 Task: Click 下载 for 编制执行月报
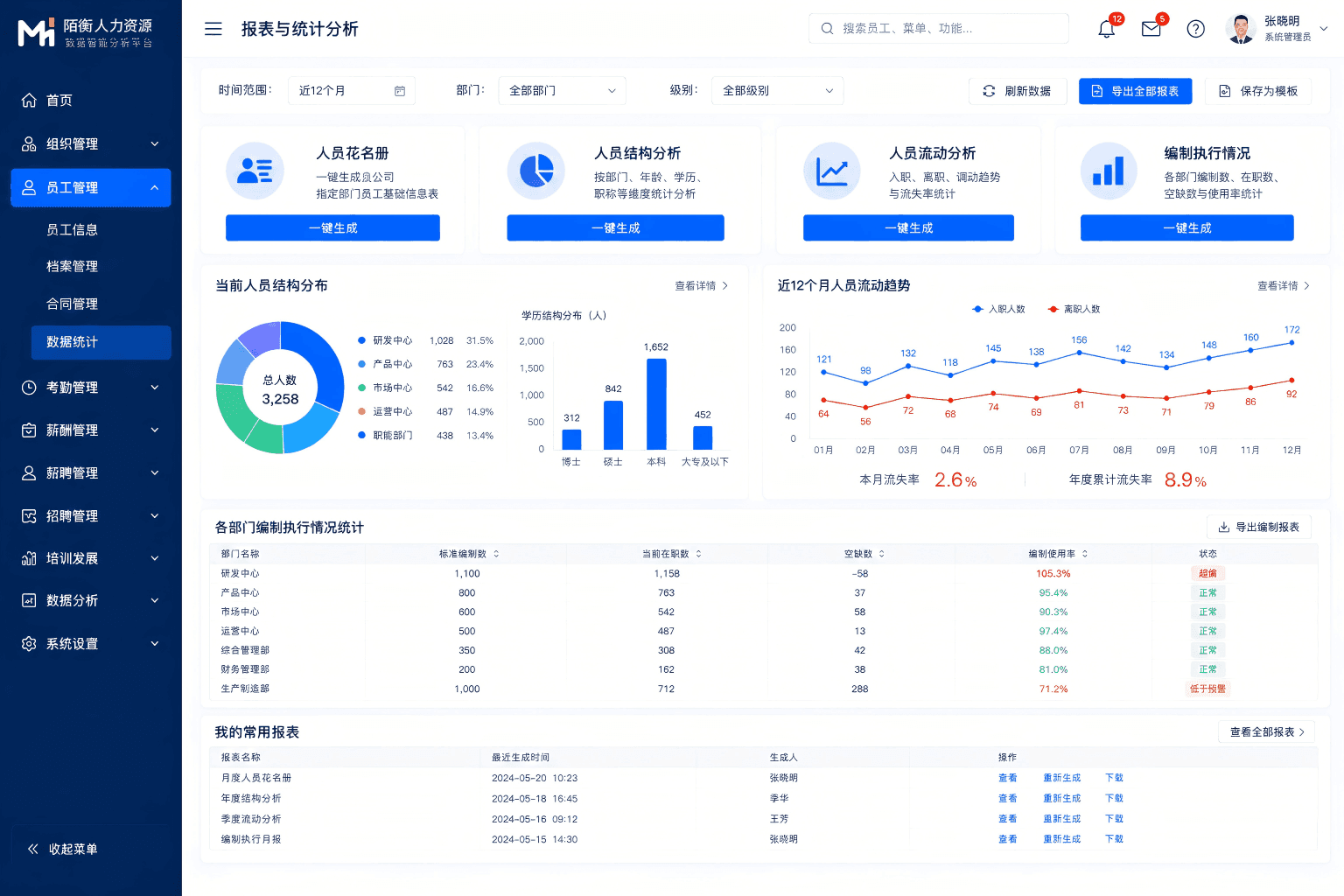(1114, 839)
